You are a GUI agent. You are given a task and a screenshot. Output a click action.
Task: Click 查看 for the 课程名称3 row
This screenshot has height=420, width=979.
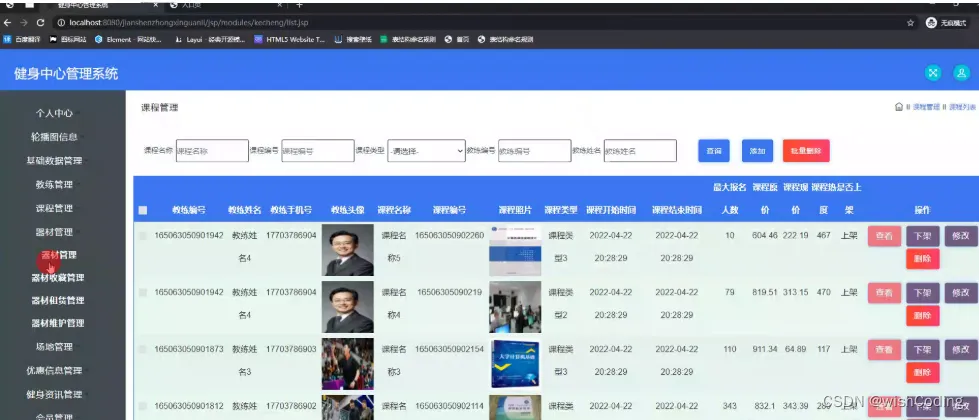884,349
